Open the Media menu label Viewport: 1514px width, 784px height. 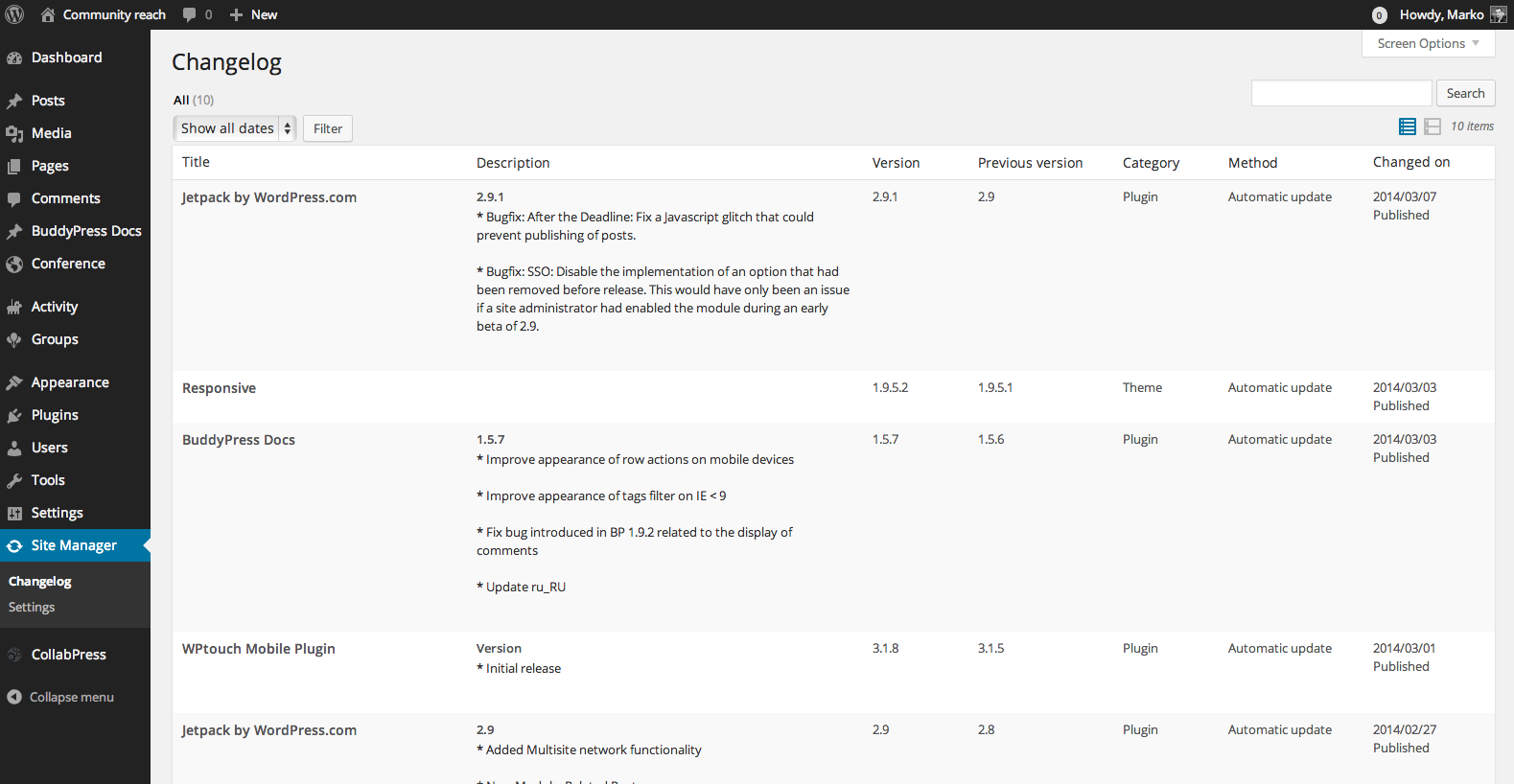(x=52, y=133)
